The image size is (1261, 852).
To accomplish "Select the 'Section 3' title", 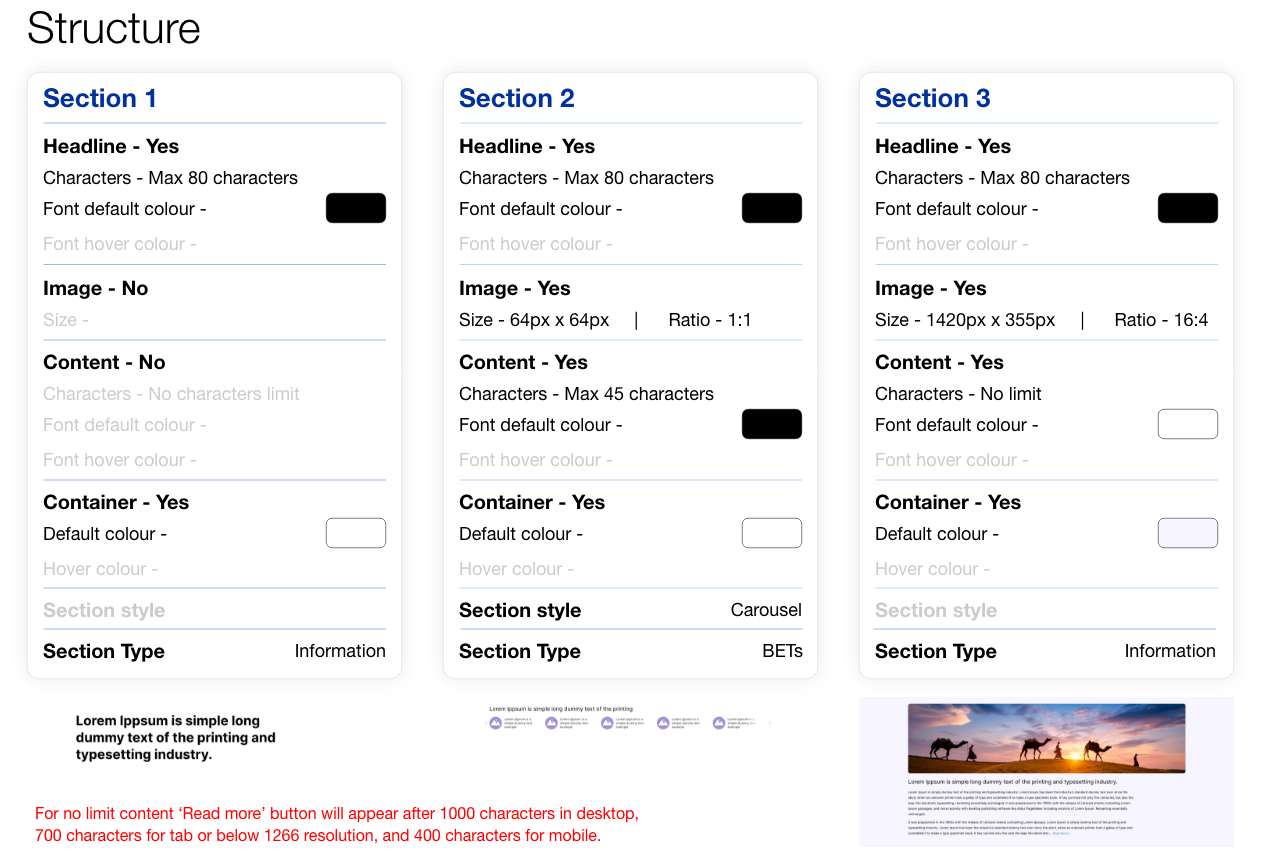I will pyautogui.click(x=932, y=98).
